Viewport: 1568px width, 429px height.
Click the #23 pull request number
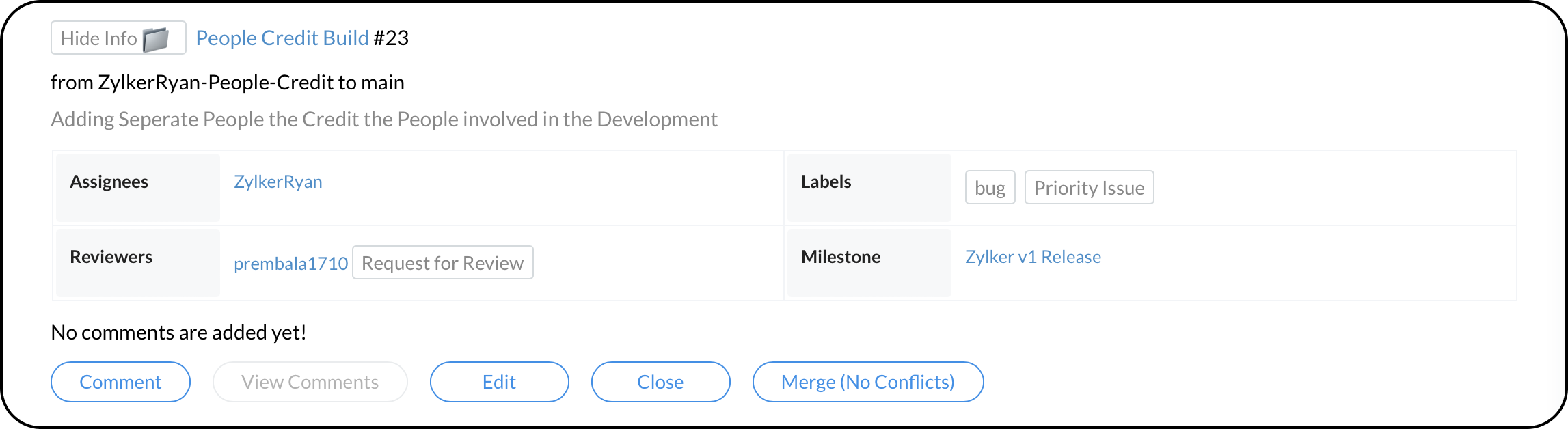[391, 38]
